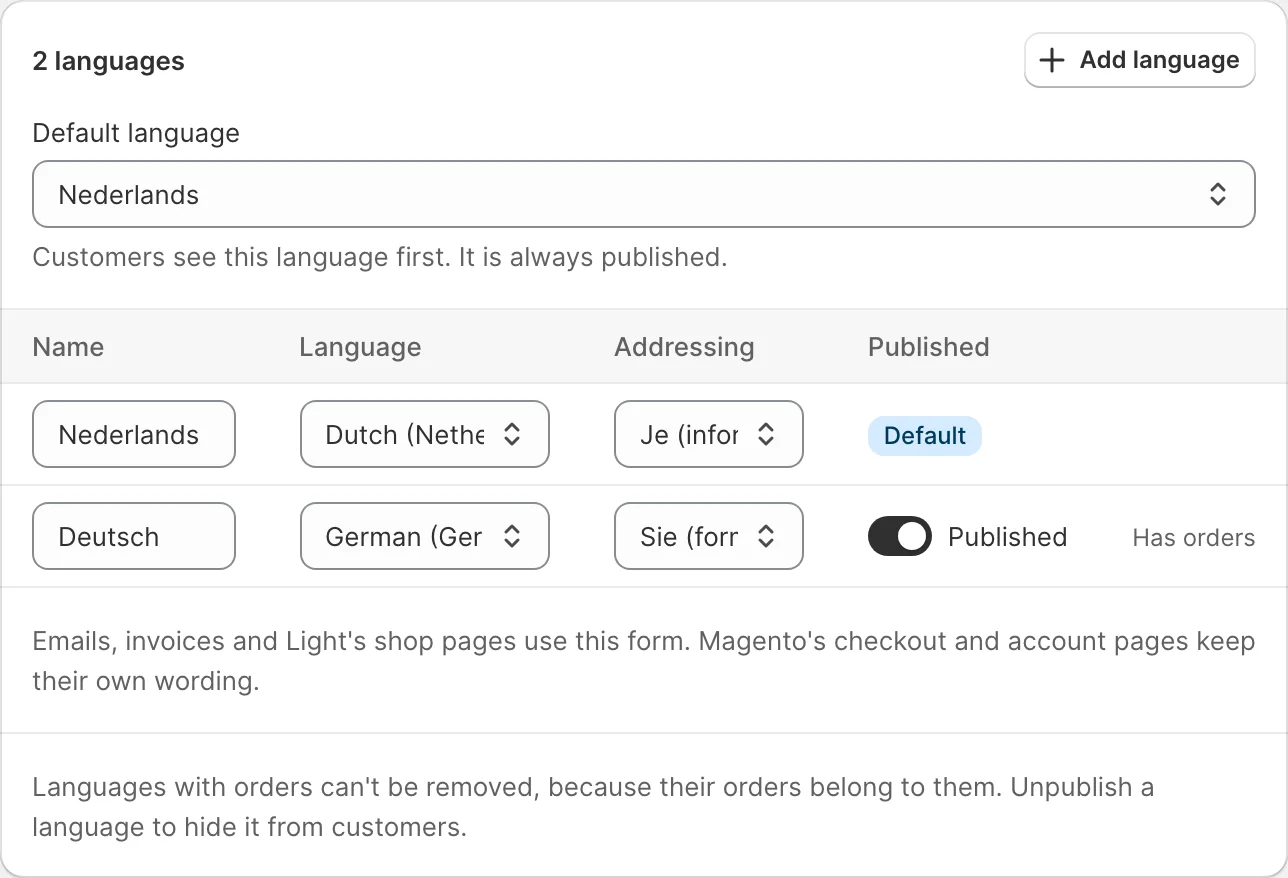
Task: Click the Languages with orders can't be removed note
Action: [593, 807]
